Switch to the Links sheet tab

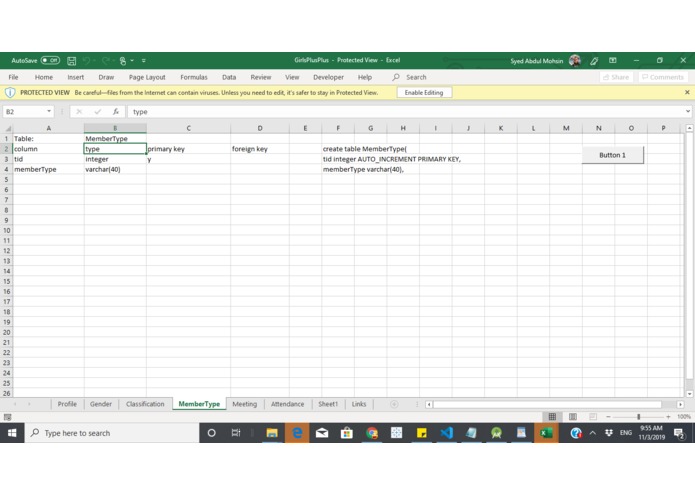click(x=359, y=404)
